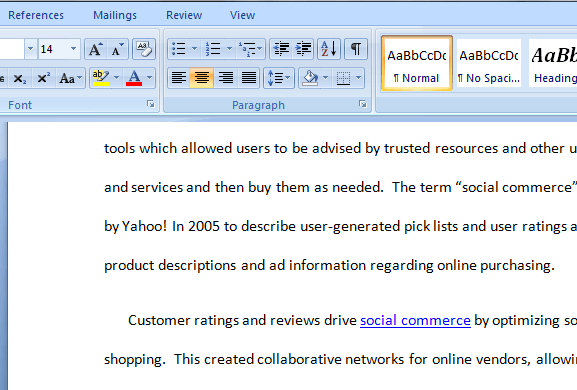Screen dimensions: 577x390
Task: Click the Increase Indent icon
Action: pyautogui.click(x=303, y=49)
